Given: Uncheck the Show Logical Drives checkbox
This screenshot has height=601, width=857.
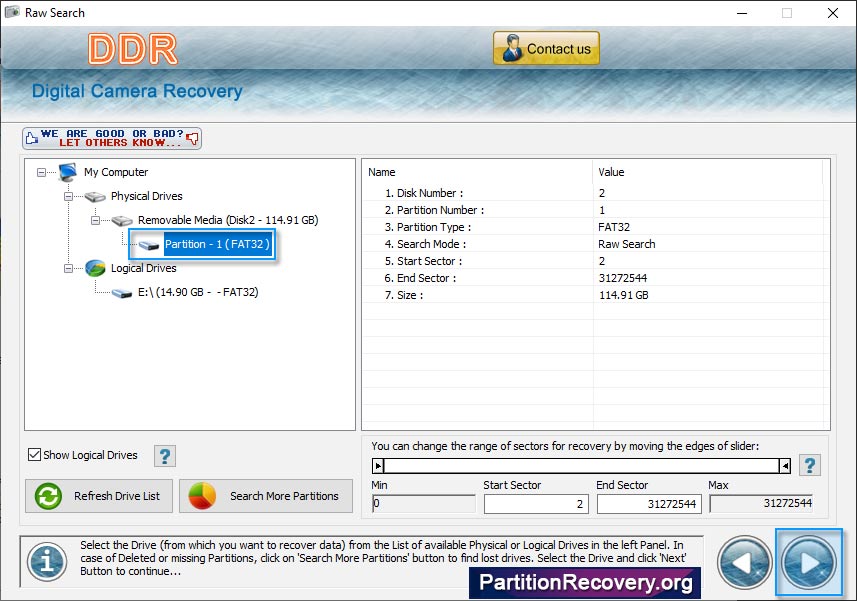Looking at the screenshot, I should click(x=35, y=455).
